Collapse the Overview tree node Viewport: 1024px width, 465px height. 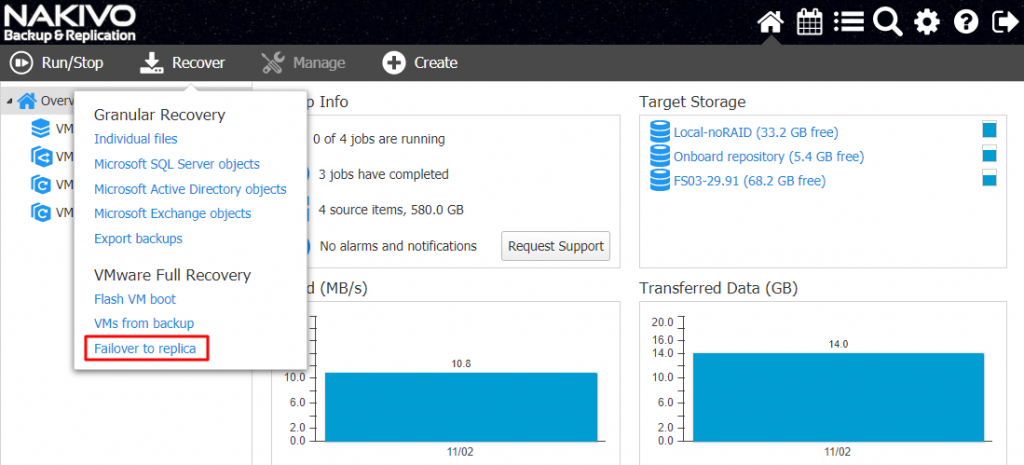point(9,101)
